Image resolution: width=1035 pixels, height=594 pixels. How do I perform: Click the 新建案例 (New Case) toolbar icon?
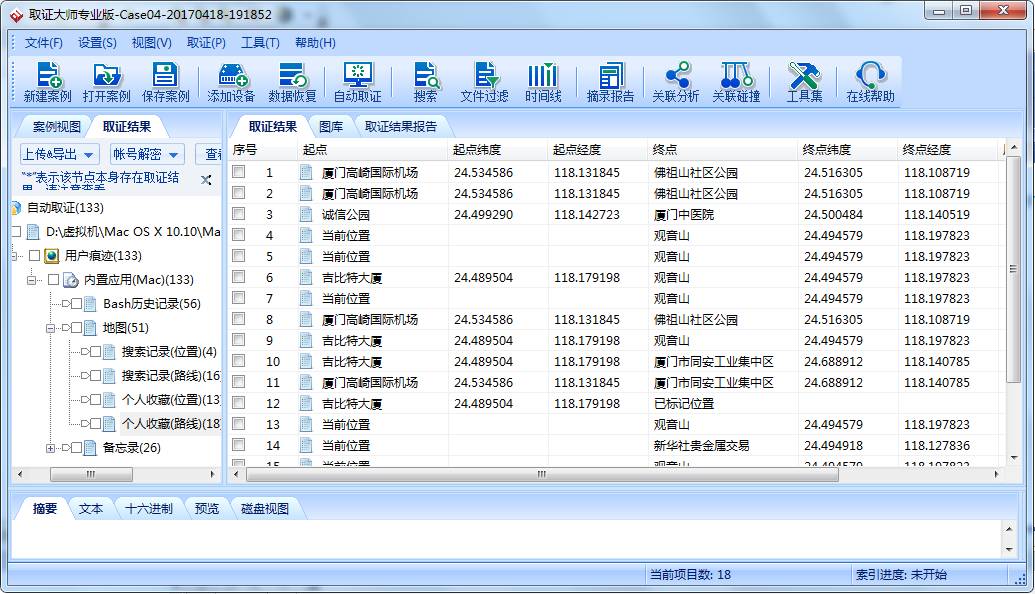(x=47, y=82)
